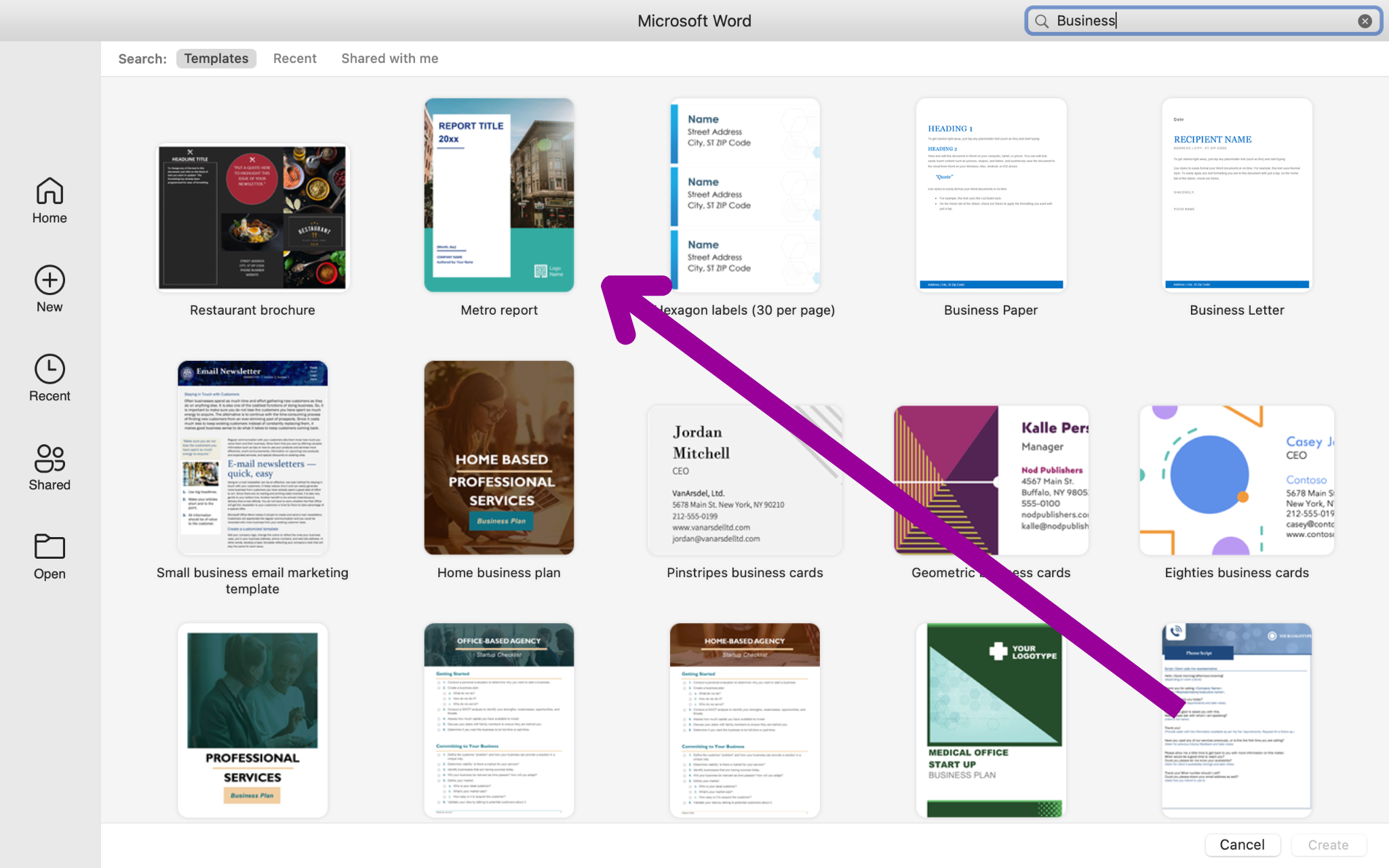The image size is (1389, 868).
Task: Choose the Home business plan template
Action: [x=499, y=458]
